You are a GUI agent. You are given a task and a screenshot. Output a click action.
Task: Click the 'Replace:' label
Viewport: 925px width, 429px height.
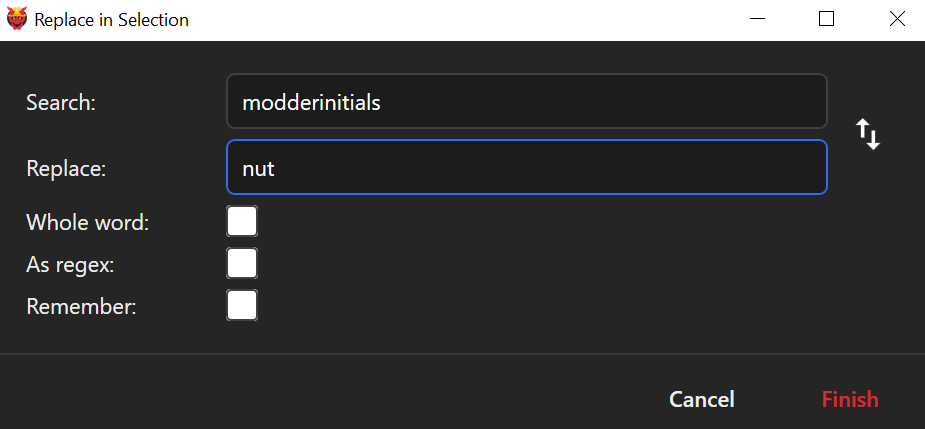66,168
